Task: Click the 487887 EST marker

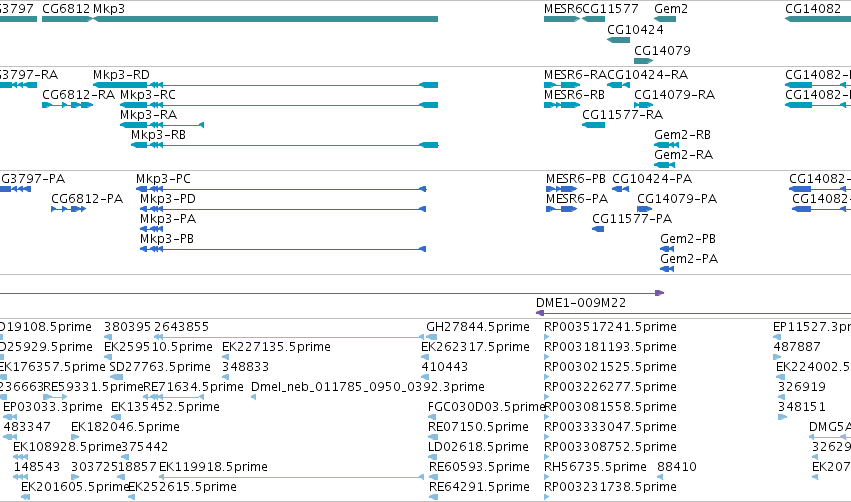Action: click(777, 357)
